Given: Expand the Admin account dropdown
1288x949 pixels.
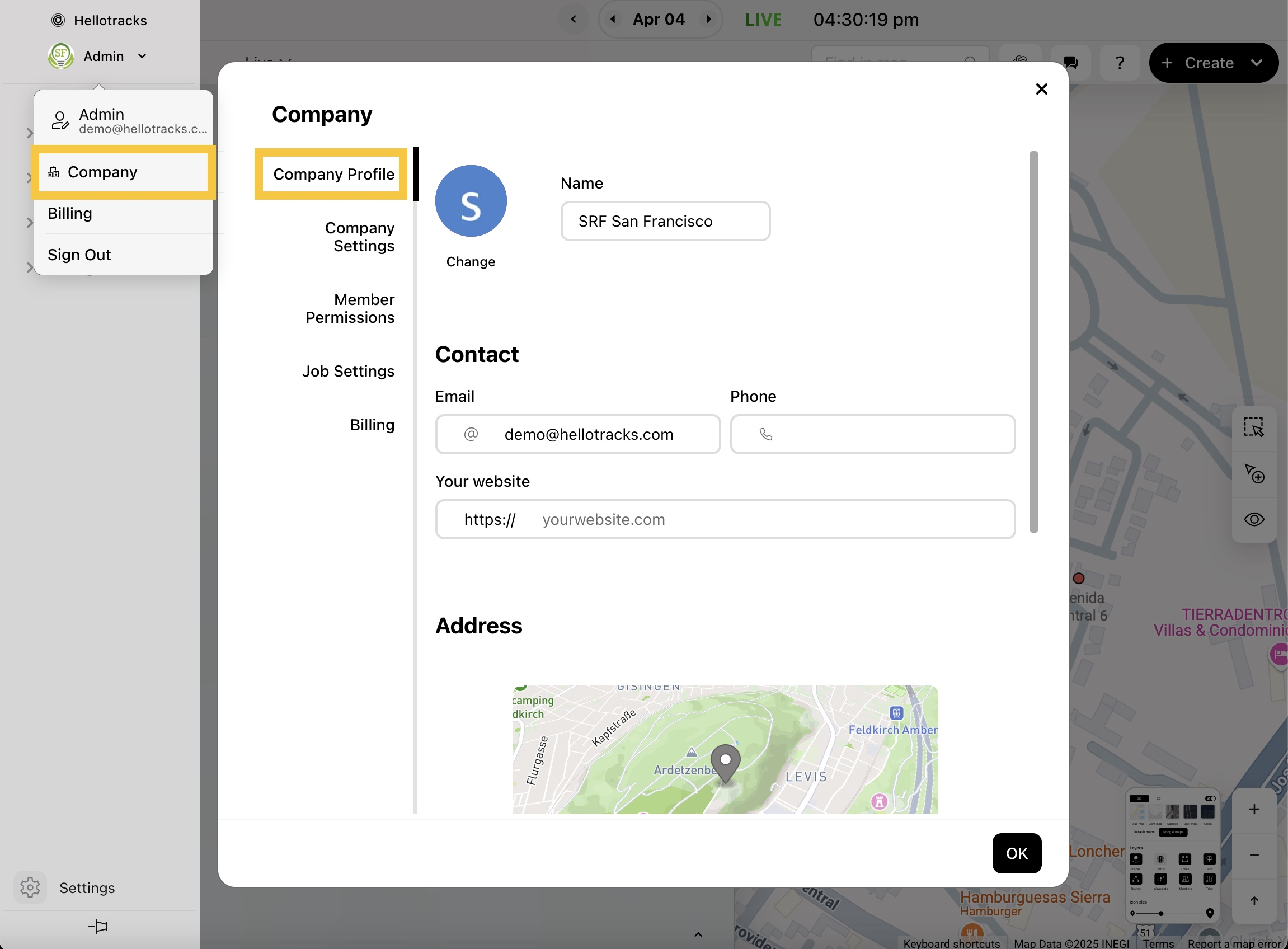Looking at the screenshot, I should (x=142, y=57).
